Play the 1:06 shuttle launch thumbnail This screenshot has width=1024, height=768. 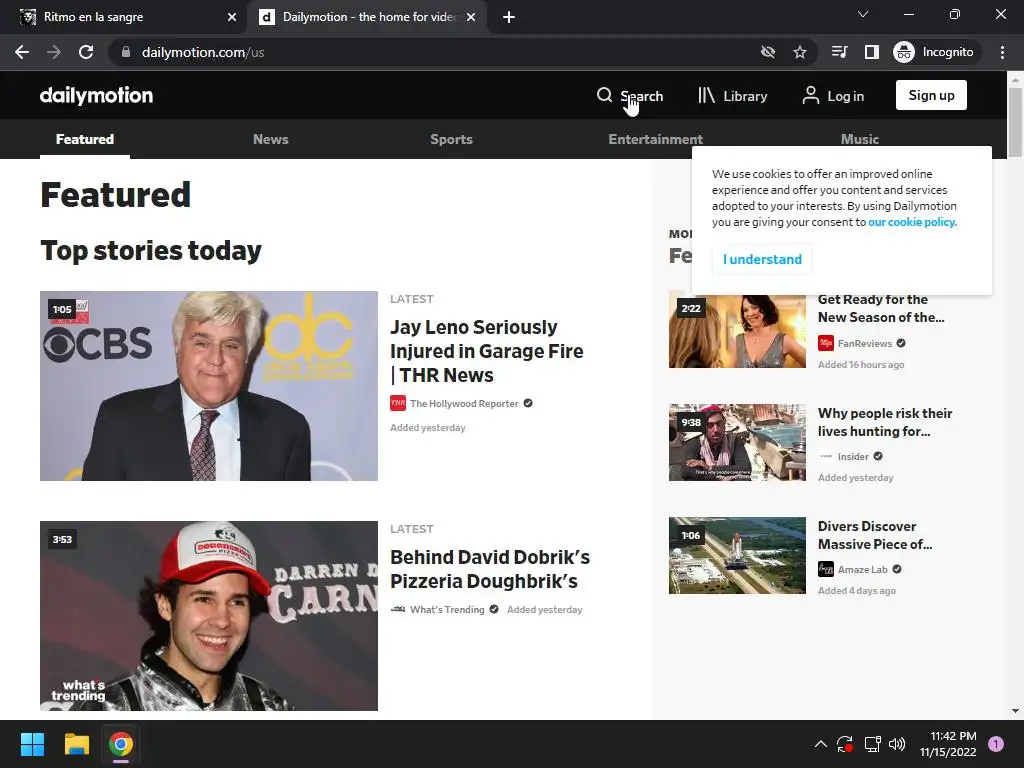click(737, 555)
